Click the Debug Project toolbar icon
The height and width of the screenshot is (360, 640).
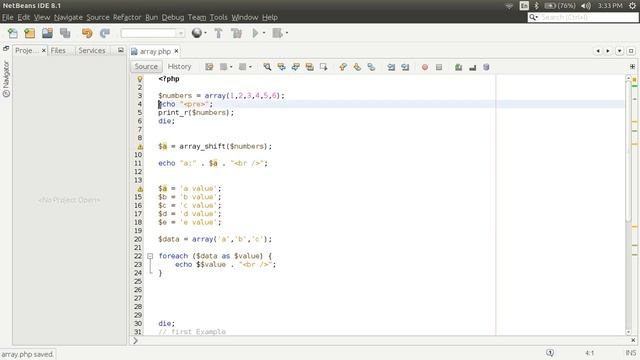[x=278, y=33]
